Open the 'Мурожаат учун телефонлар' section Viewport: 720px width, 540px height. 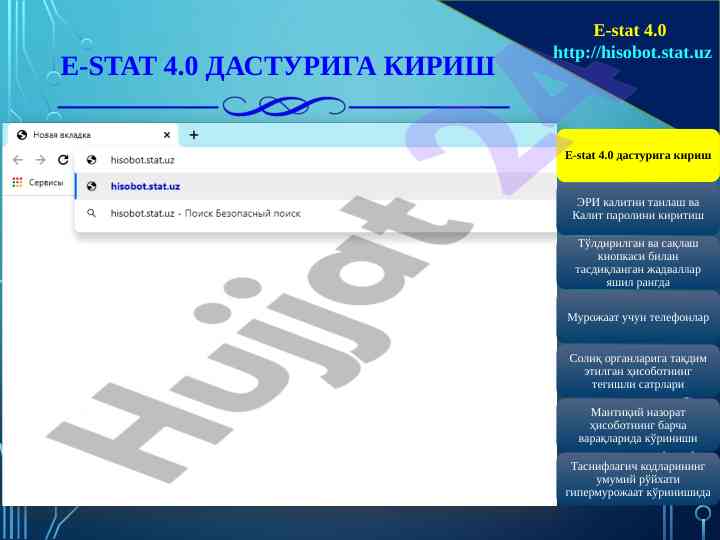[638, 317]
